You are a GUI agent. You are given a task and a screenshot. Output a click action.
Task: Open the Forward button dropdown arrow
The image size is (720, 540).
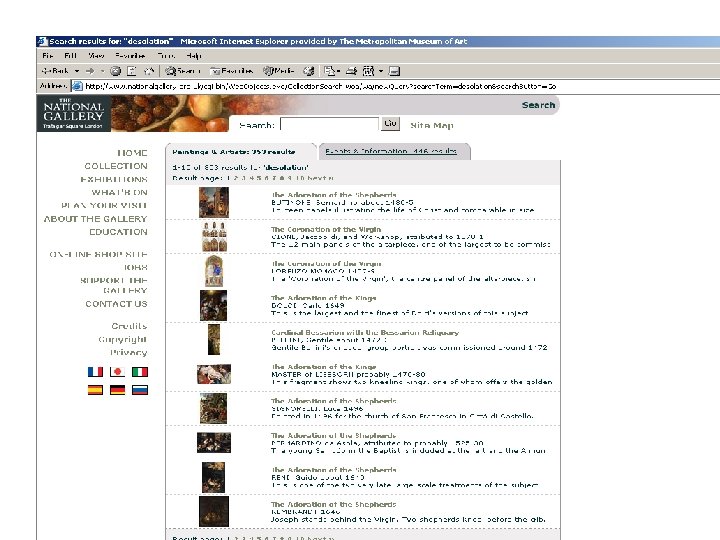[102, 71]
